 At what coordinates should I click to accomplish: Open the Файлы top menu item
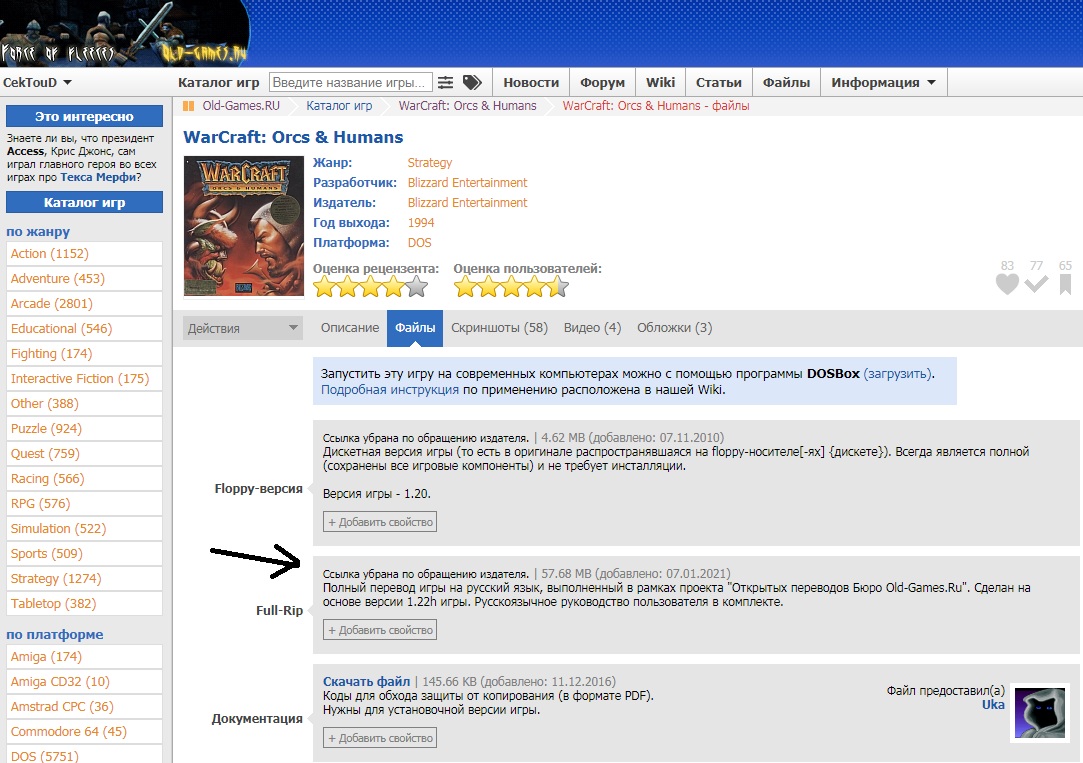click(786, 82)
